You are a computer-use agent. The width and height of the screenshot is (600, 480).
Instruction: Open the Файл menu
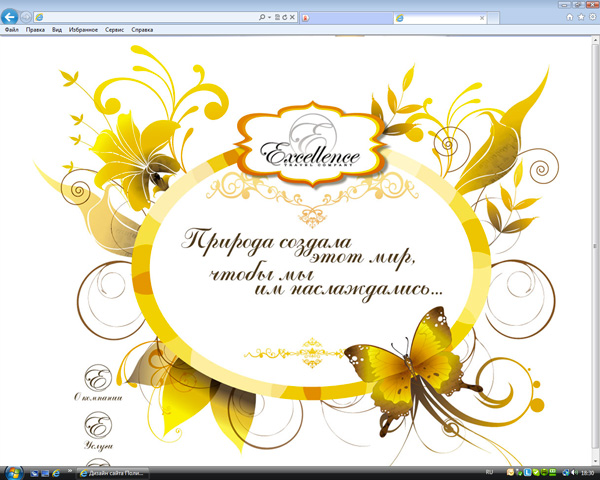(x=12, y=29)
